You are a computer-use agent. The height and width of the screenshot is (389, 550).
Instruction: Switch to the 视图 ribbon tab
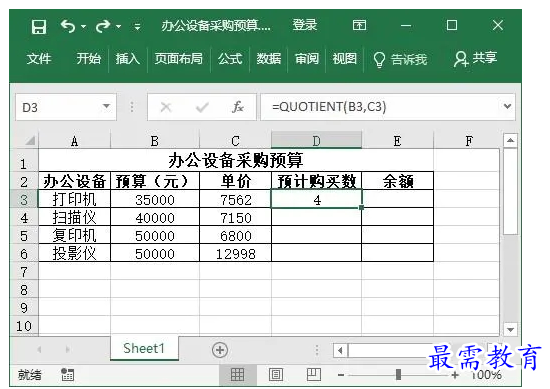(x=344, y=58)
